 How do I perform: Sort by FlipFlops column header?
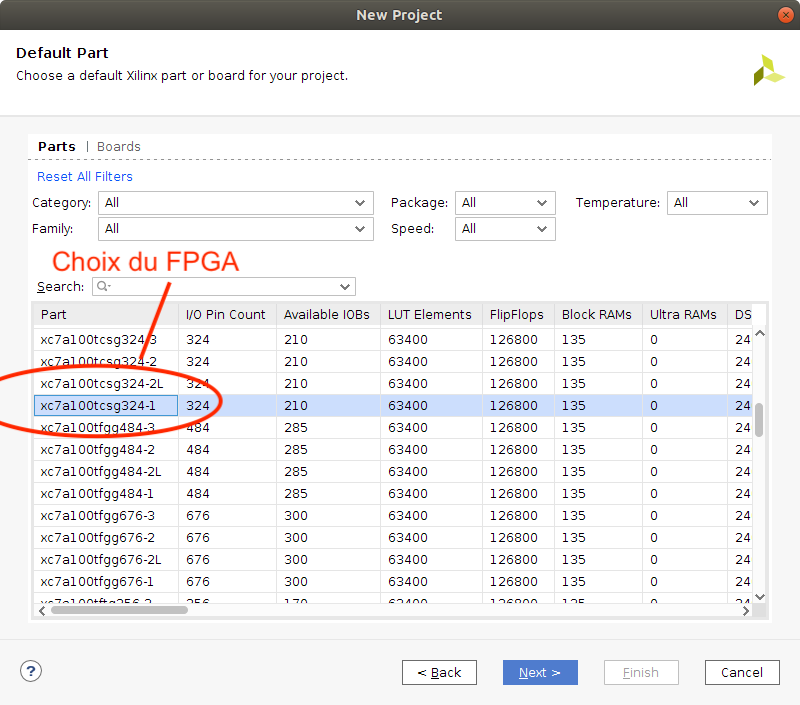pos(518,315)
